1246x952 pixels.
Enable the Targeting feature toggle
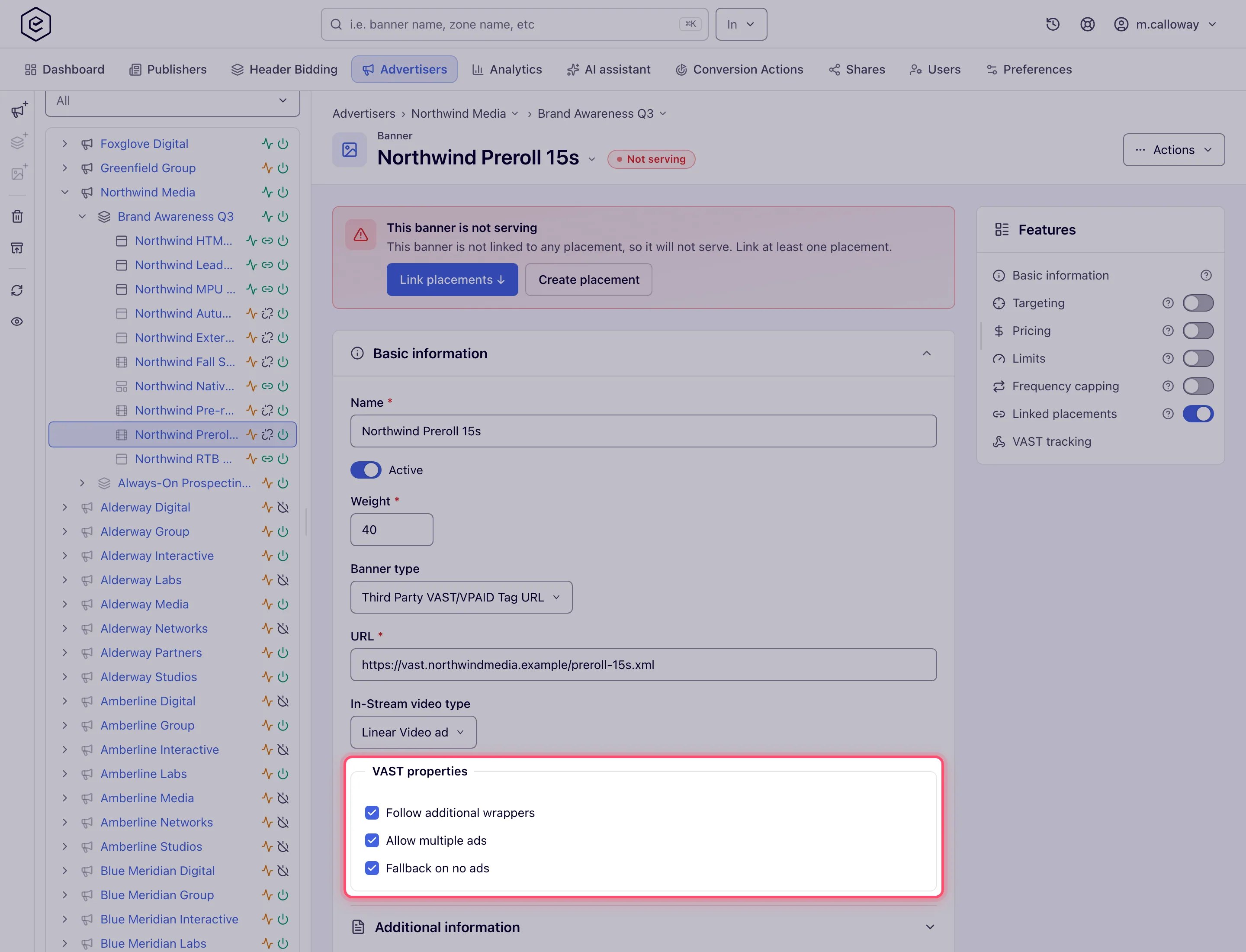click(x=1198, y=303)
